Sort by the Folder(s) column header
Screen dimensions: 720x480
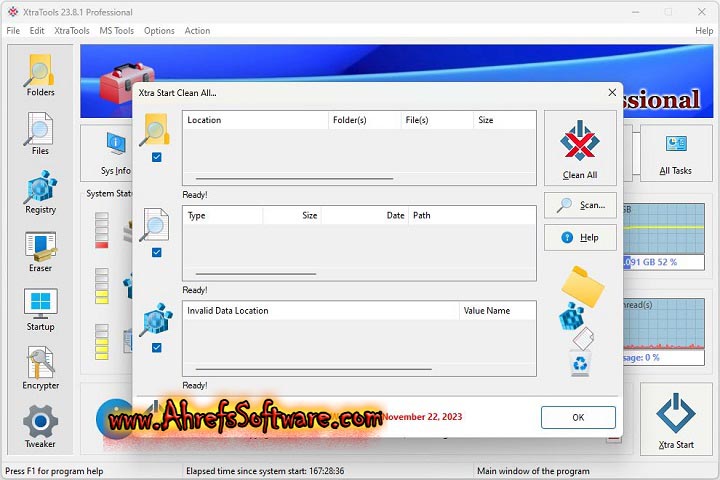tap(365, 120)
